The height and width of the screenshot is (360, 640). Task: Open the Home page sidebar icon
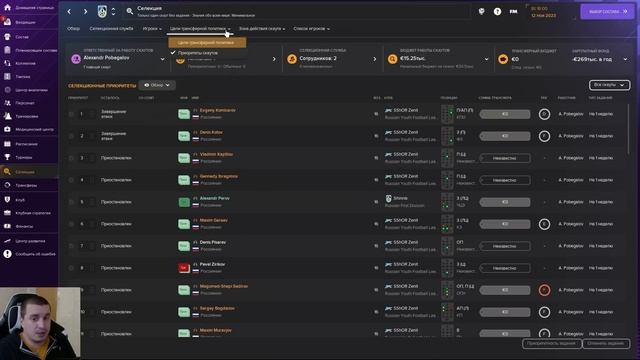coord(7,7)
